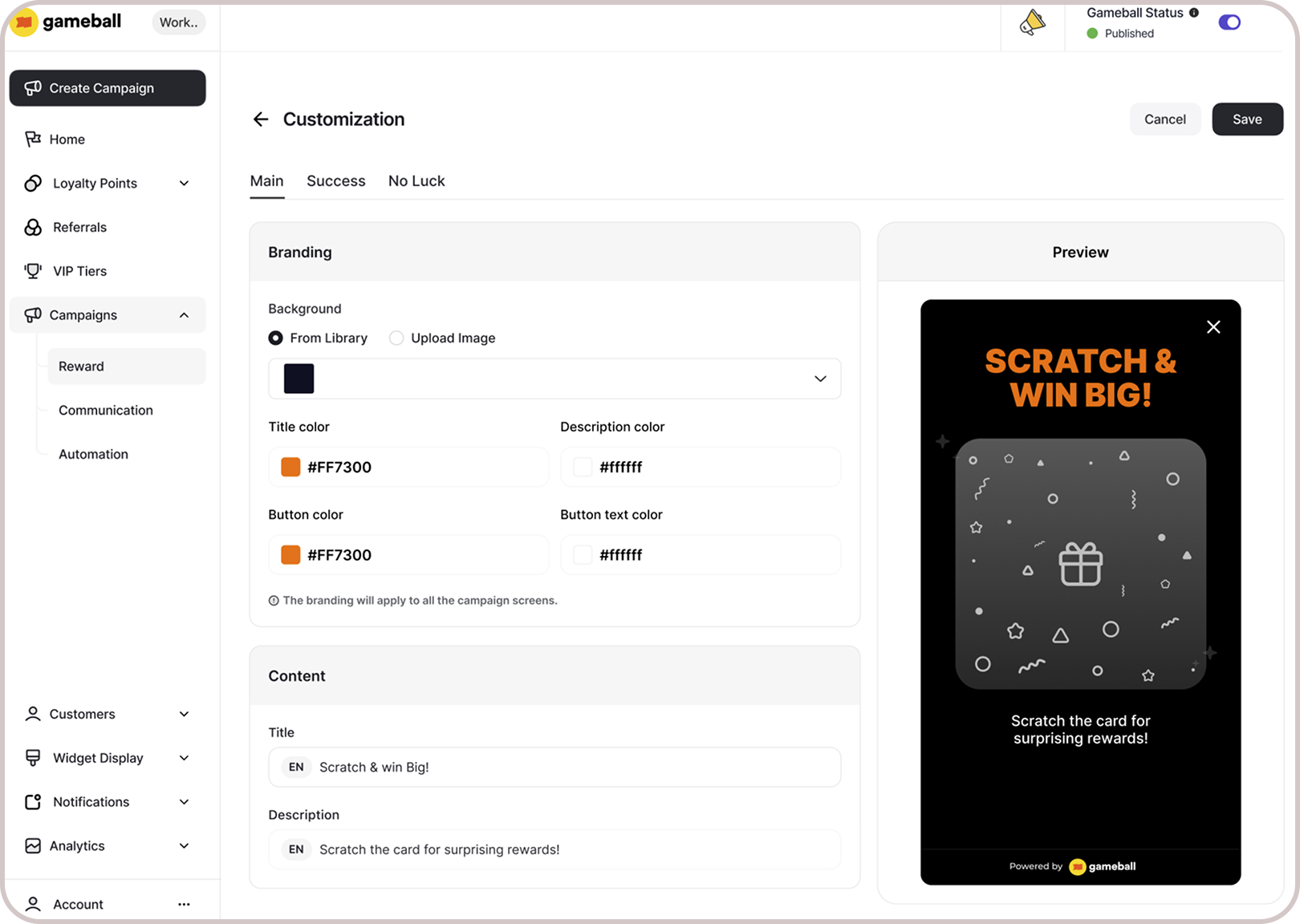Viewport: 1300px width, 924px height.
Task: Click the back arrow beside Customization
Action: pos(261,120)
